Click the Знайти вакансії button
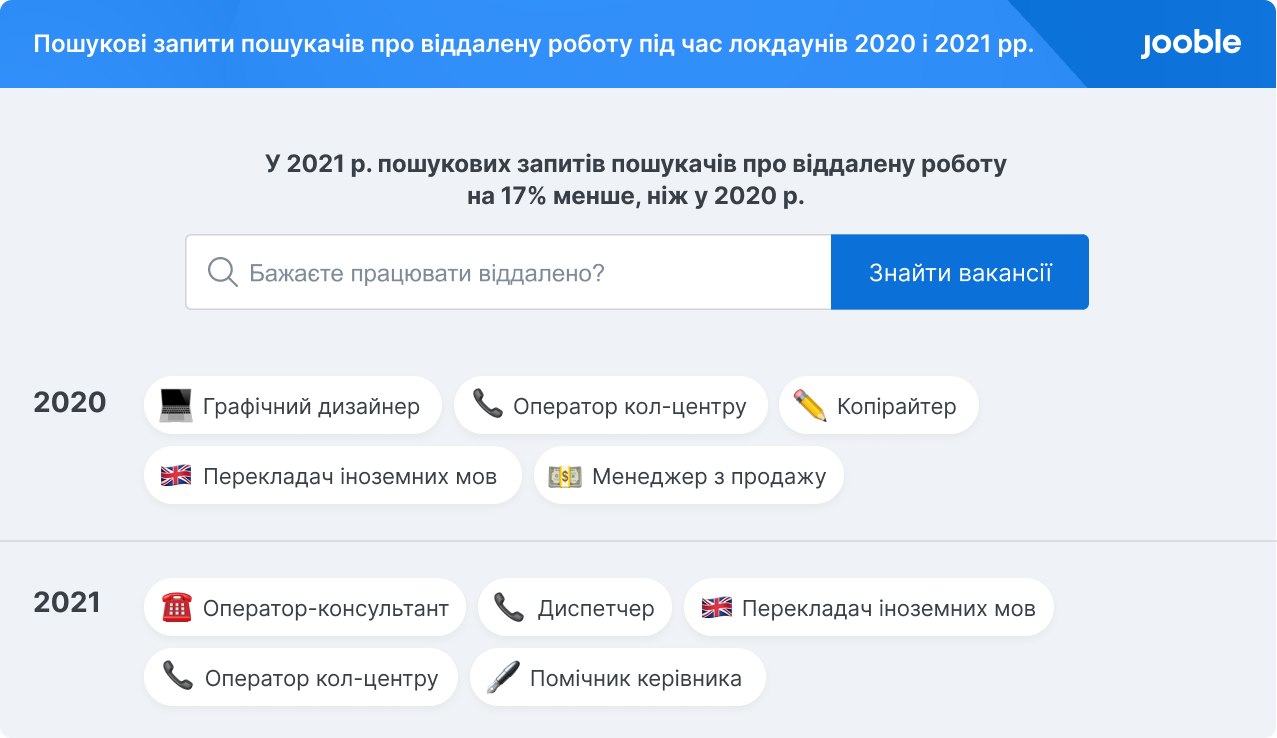The height and width of the screenshot is (738, 1277). 960,272
